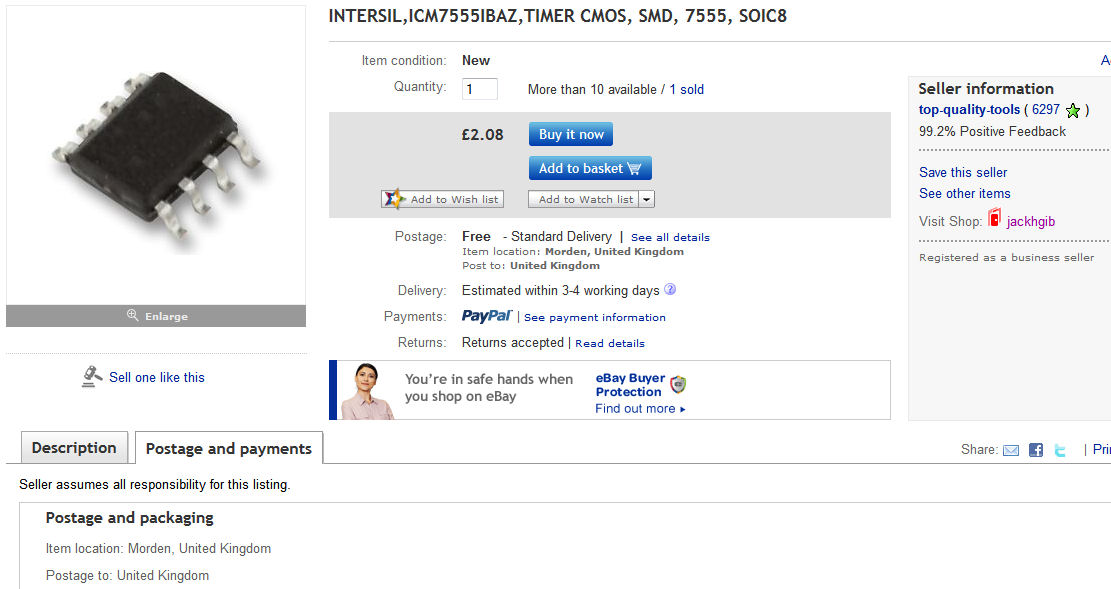This screenshot has height=589, width=1111.
Task: Click the green feedback star icon
Action: point(1073,110)
